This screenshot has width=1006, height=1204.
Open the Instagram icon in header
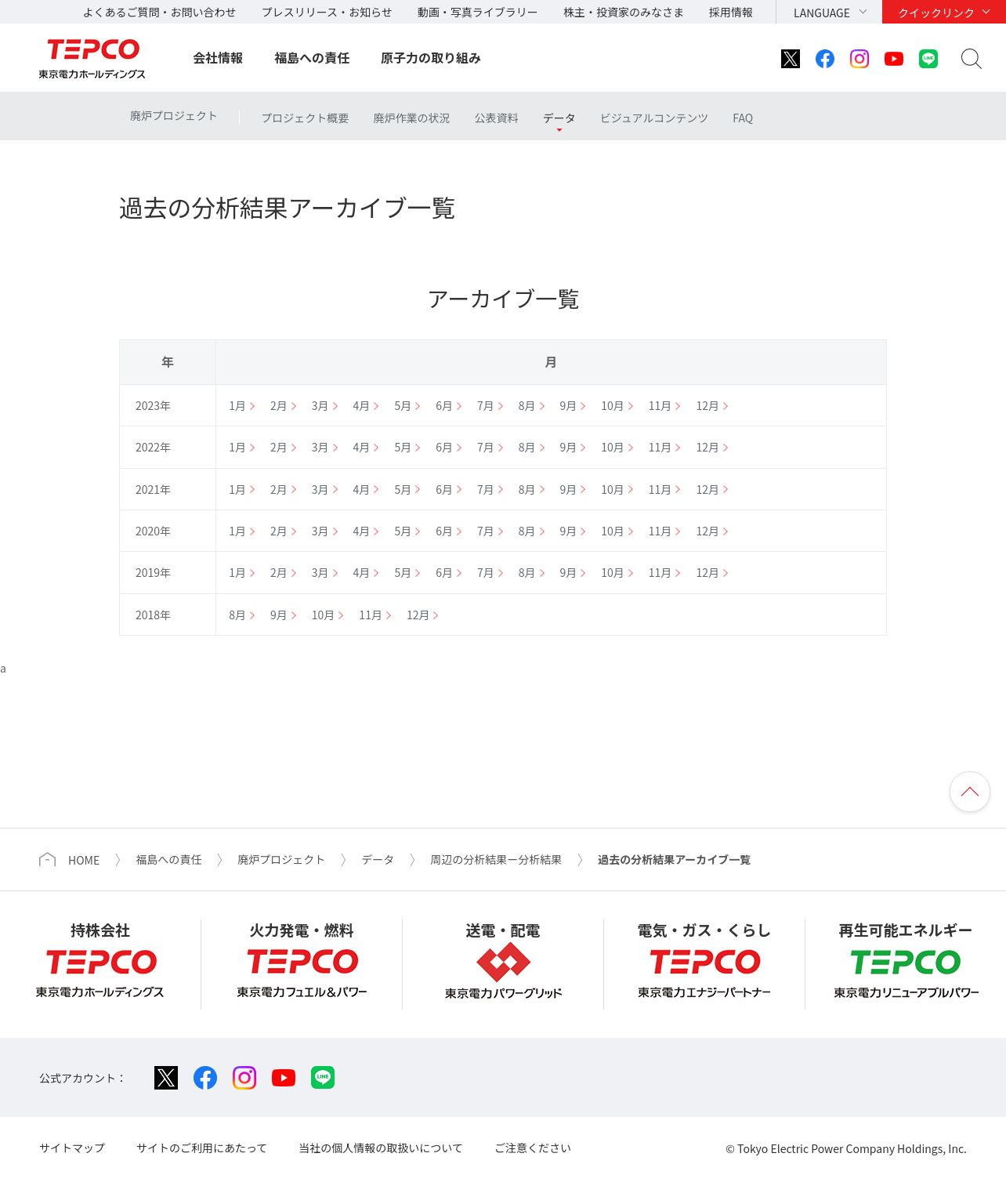click(x=859, y=59)
